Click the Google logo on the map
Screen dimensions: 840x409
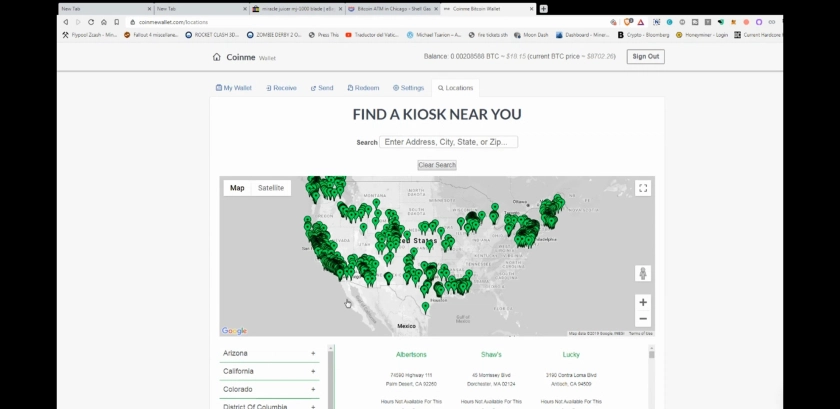click(235, 331)
